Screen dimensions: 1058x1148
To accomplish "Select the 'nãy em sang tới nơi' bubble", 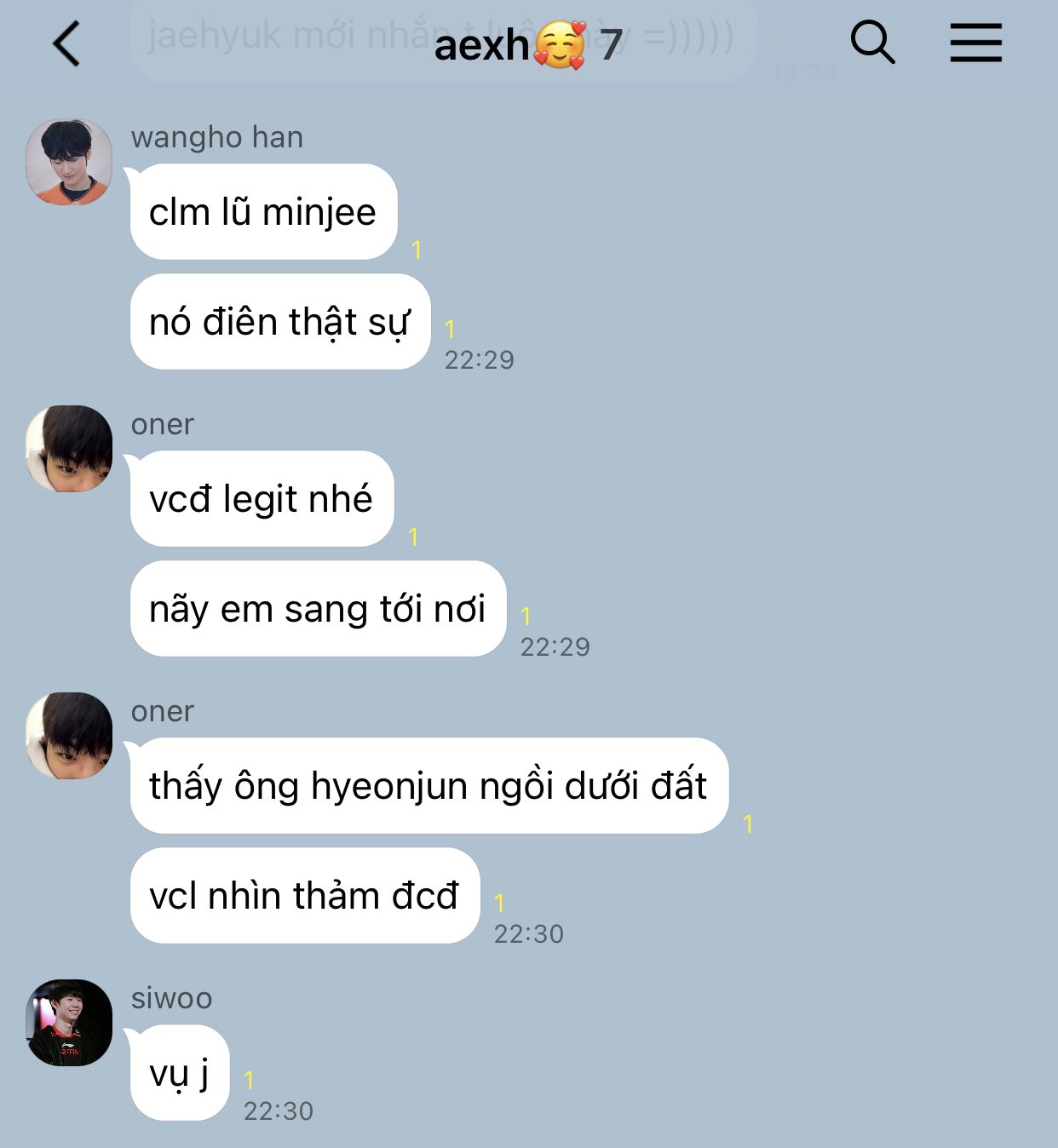I will [318, 609].
